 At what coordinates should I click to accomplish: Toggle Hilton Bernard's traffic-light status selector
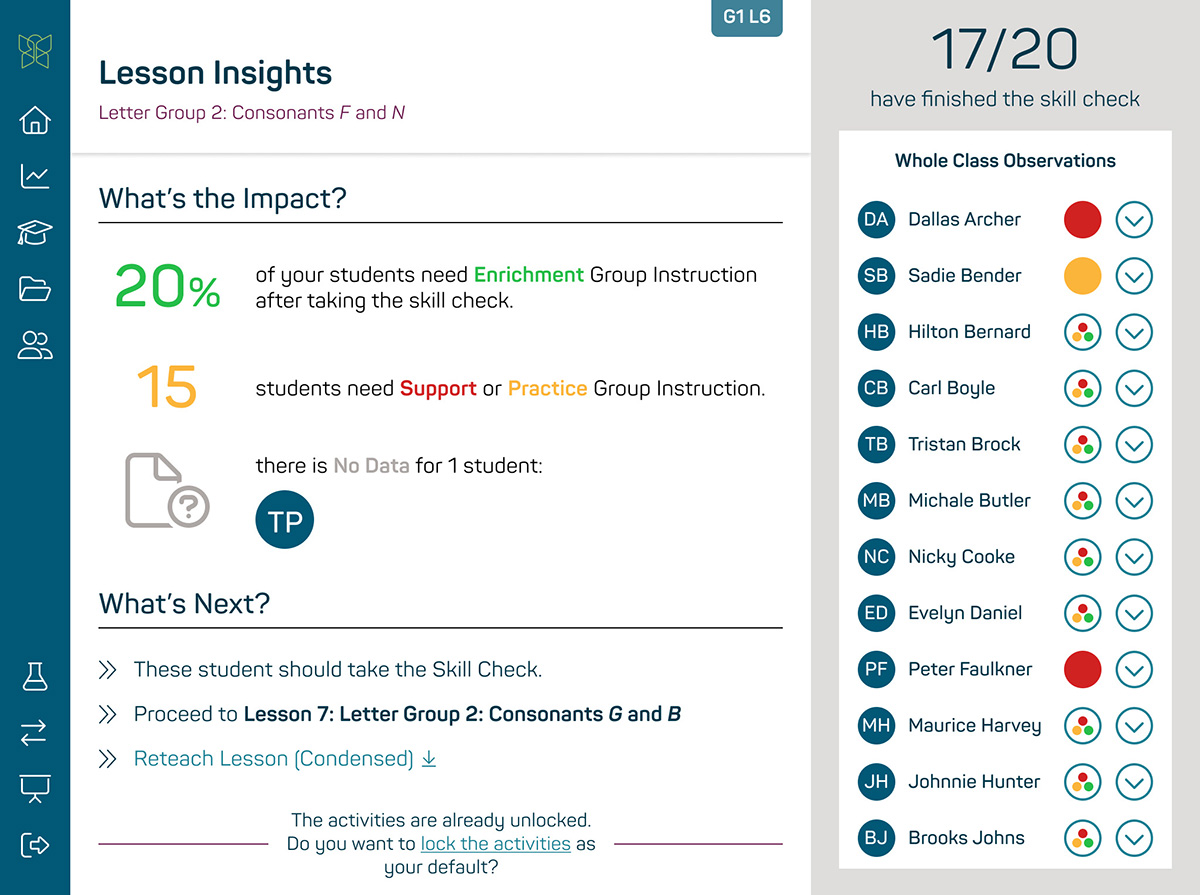(1082, 332)
